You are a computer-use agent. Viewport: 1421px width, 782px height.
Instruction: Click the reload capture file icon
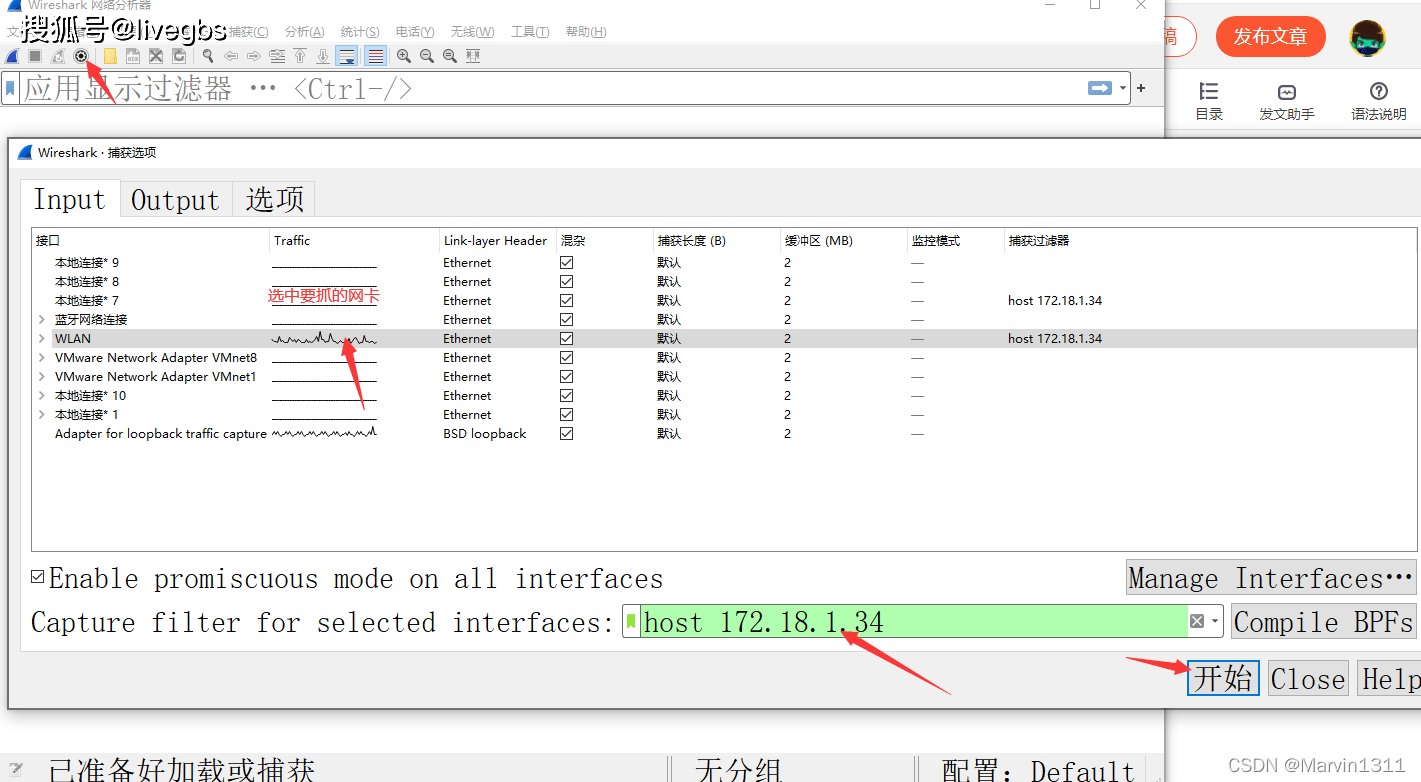coord(179,56)
